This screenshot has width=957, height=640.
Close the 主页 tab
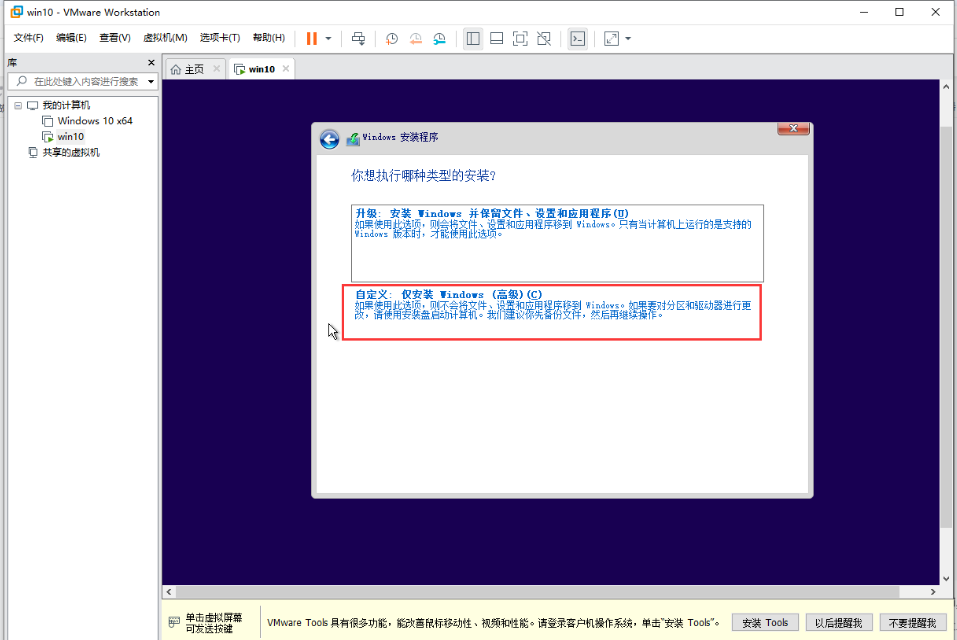[217, 69]
